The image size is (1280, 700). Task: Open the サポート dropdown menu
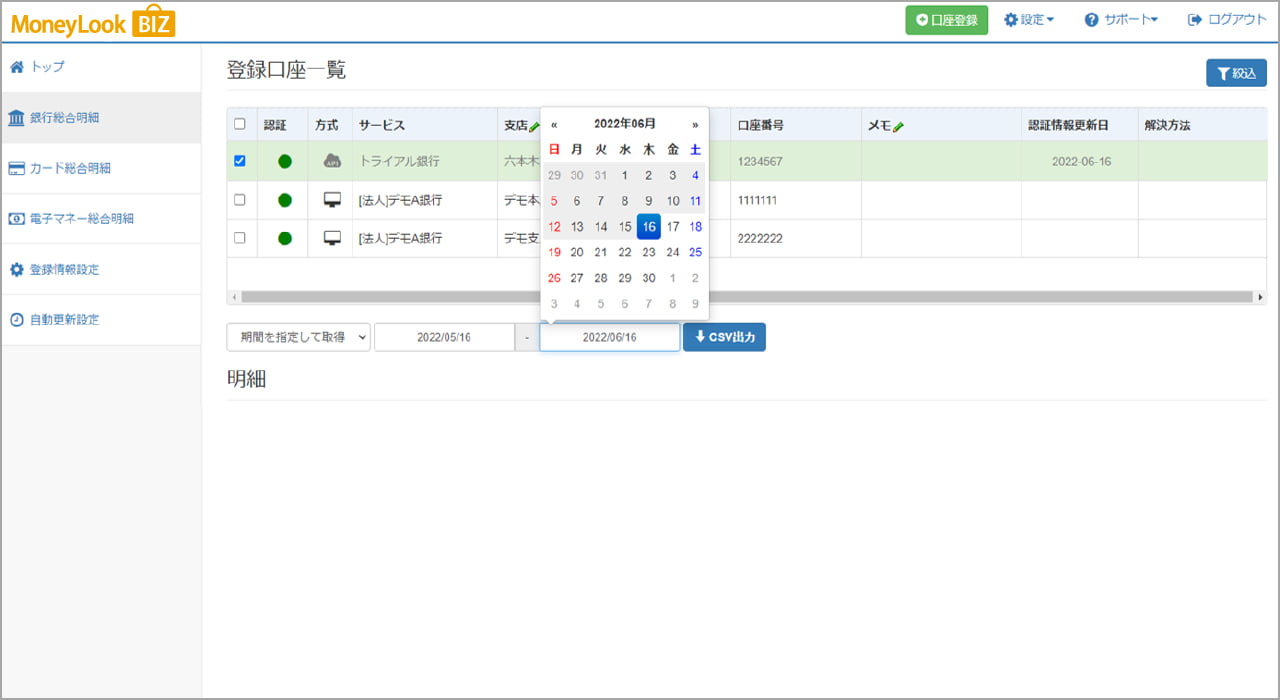[1121, 20]
